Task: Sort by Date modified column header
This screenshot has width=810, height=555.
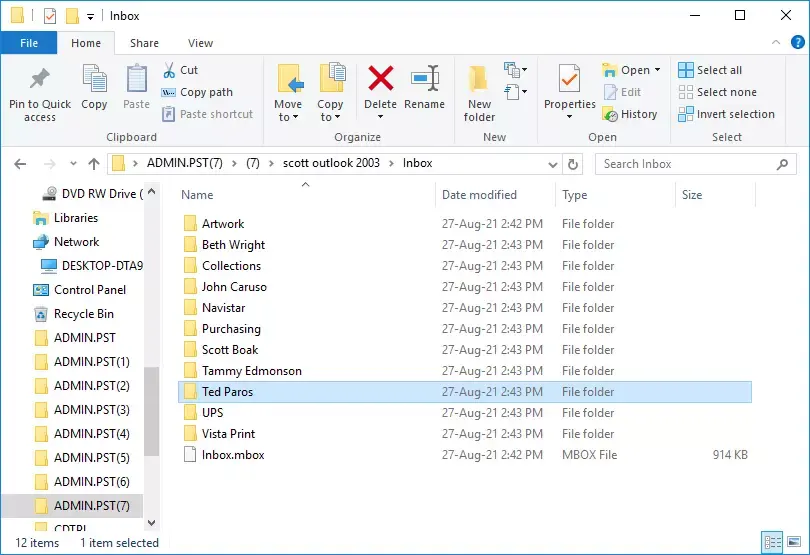Action: [495, 195]
